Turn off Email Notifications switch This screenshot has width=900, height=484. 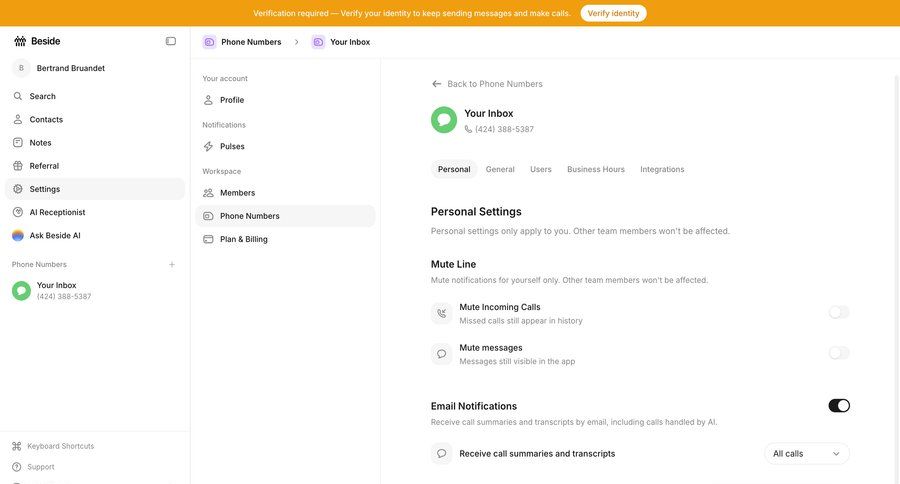pos(839,406)
